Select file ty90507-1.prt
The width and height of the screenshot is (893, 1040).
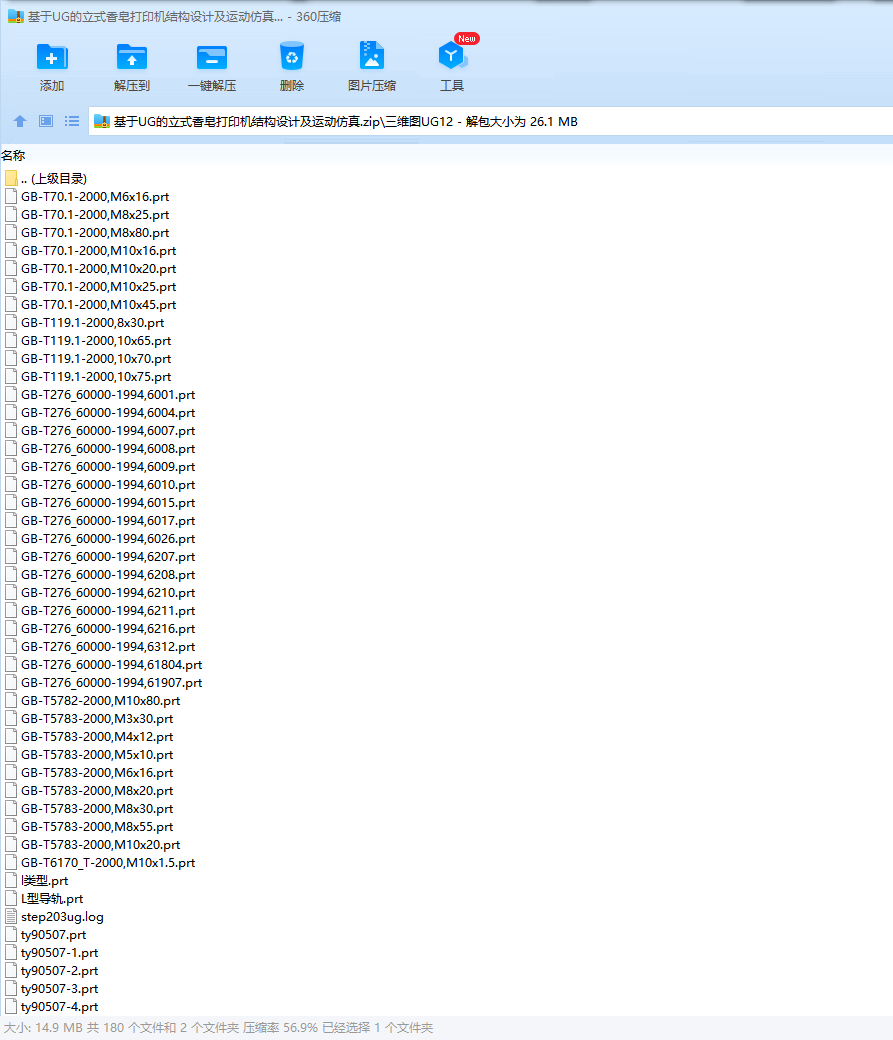point(60,953)
